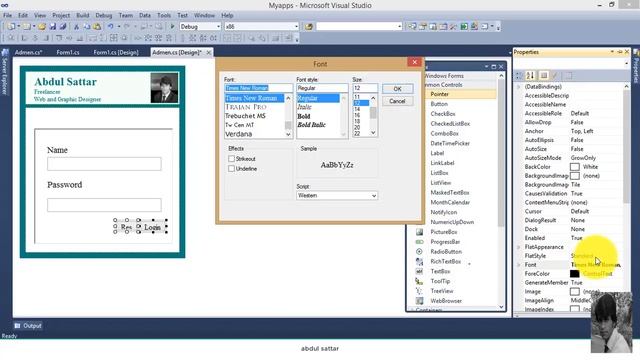
Task: Open the Build menu
Action: 82,16
